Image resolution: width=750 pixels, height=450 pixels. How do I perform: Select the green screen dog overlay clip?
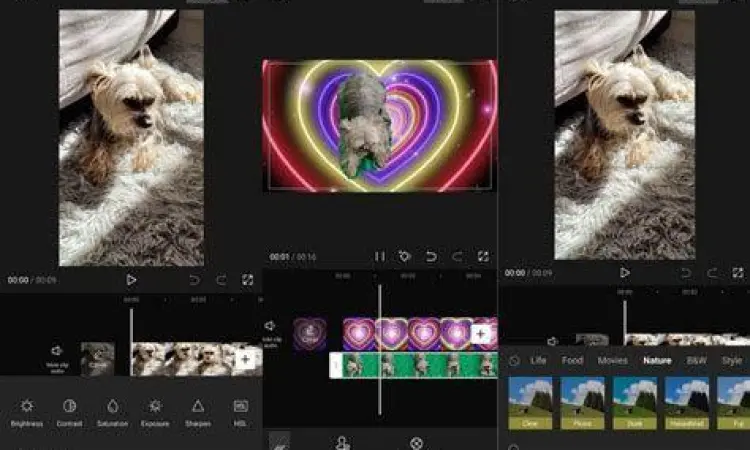[x=420, y=365]
